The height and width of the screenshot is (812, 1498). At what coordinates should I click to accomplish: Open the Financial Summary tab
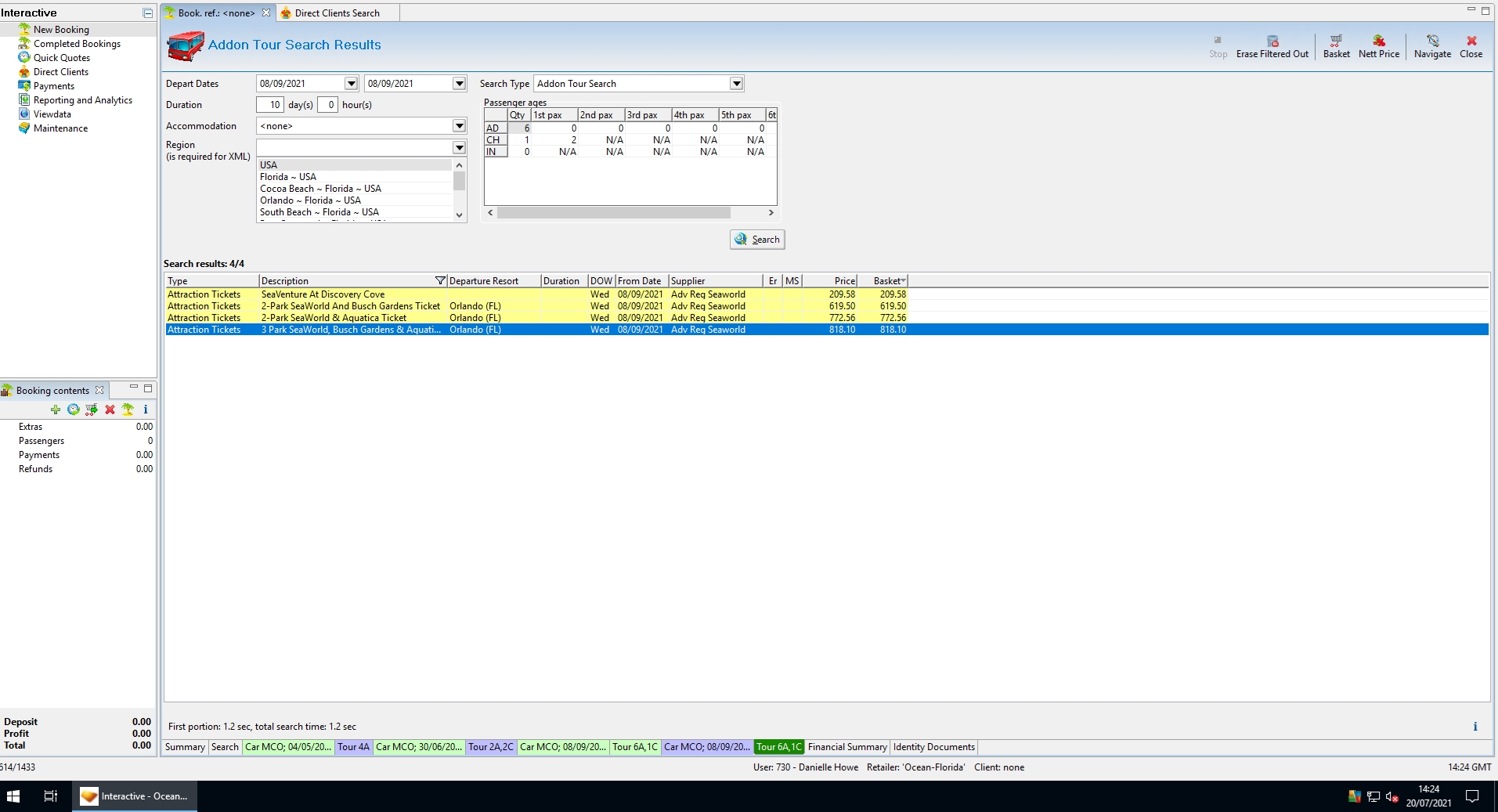(847, 747)
